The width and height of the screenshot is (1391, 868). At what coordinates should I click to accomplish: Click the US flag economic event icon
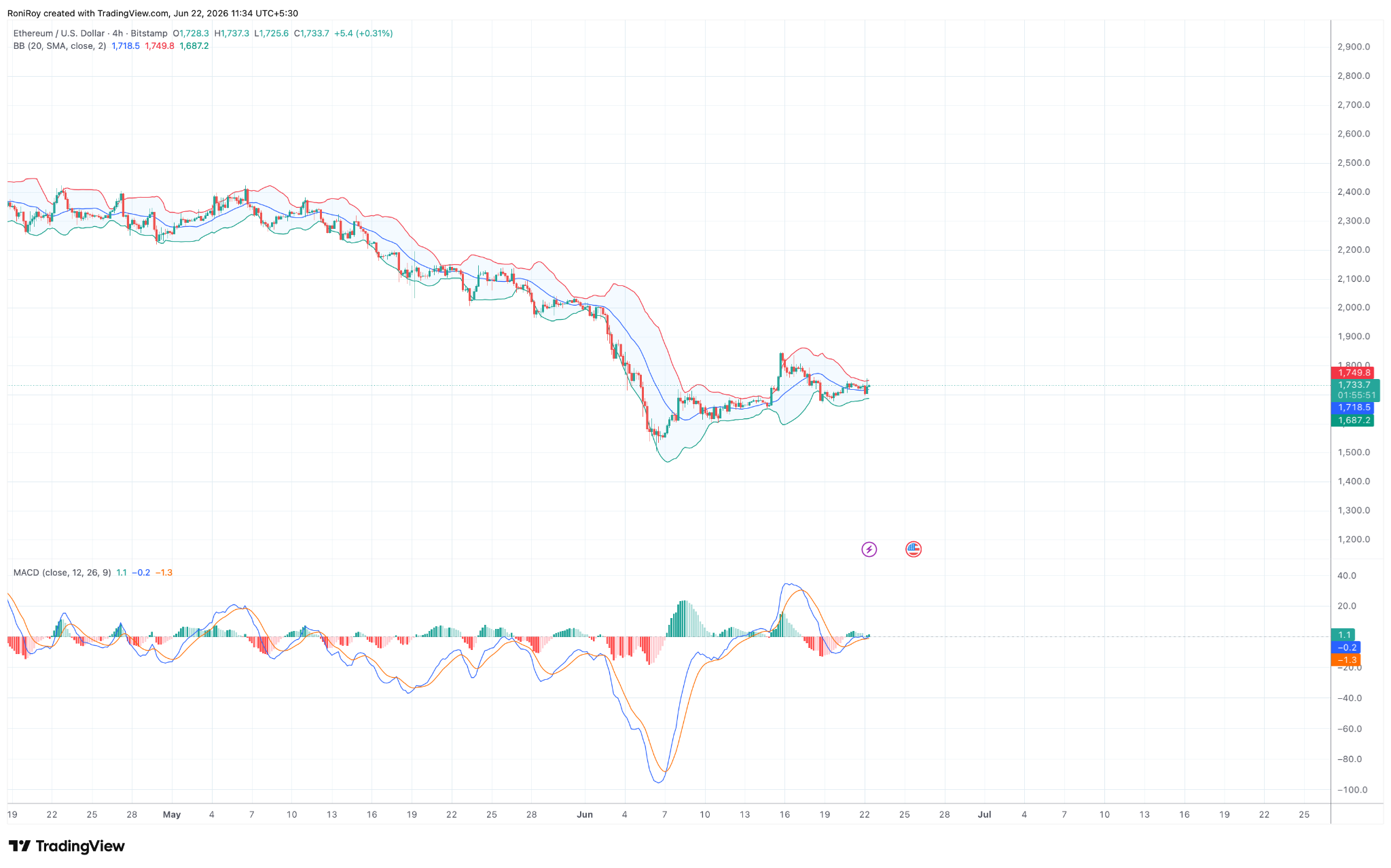[x=914, y=549]
